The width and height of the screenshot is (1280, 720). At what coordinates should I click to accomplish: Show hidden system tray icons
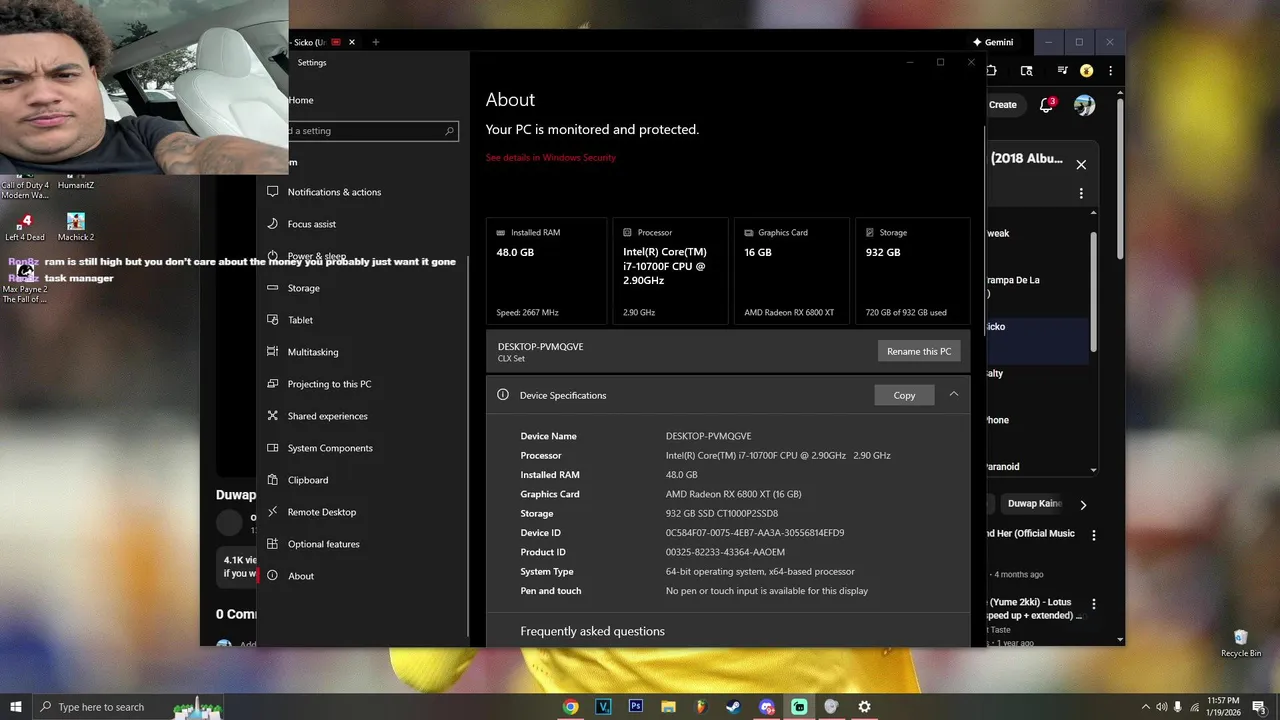[1145, 707]
